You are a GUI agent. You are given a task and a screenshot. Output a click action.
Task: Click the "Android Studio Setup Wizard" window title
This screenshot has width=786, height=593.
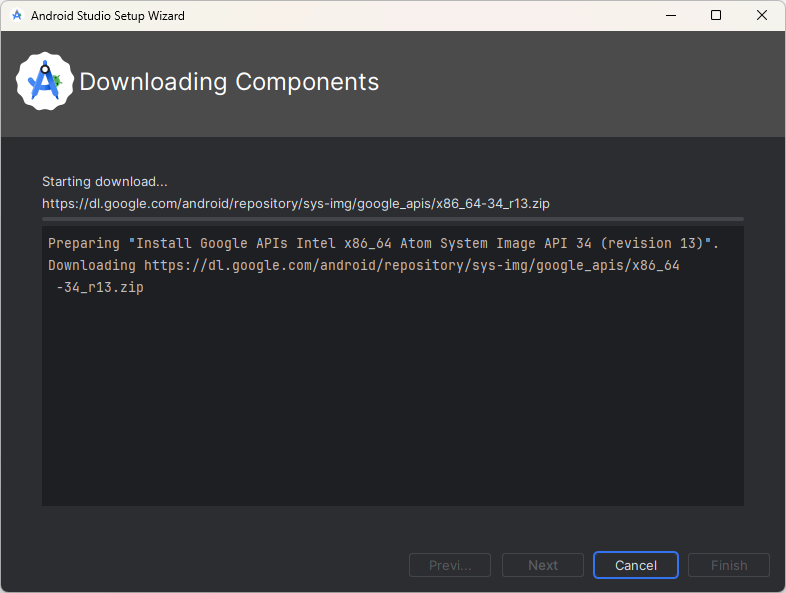108,16
